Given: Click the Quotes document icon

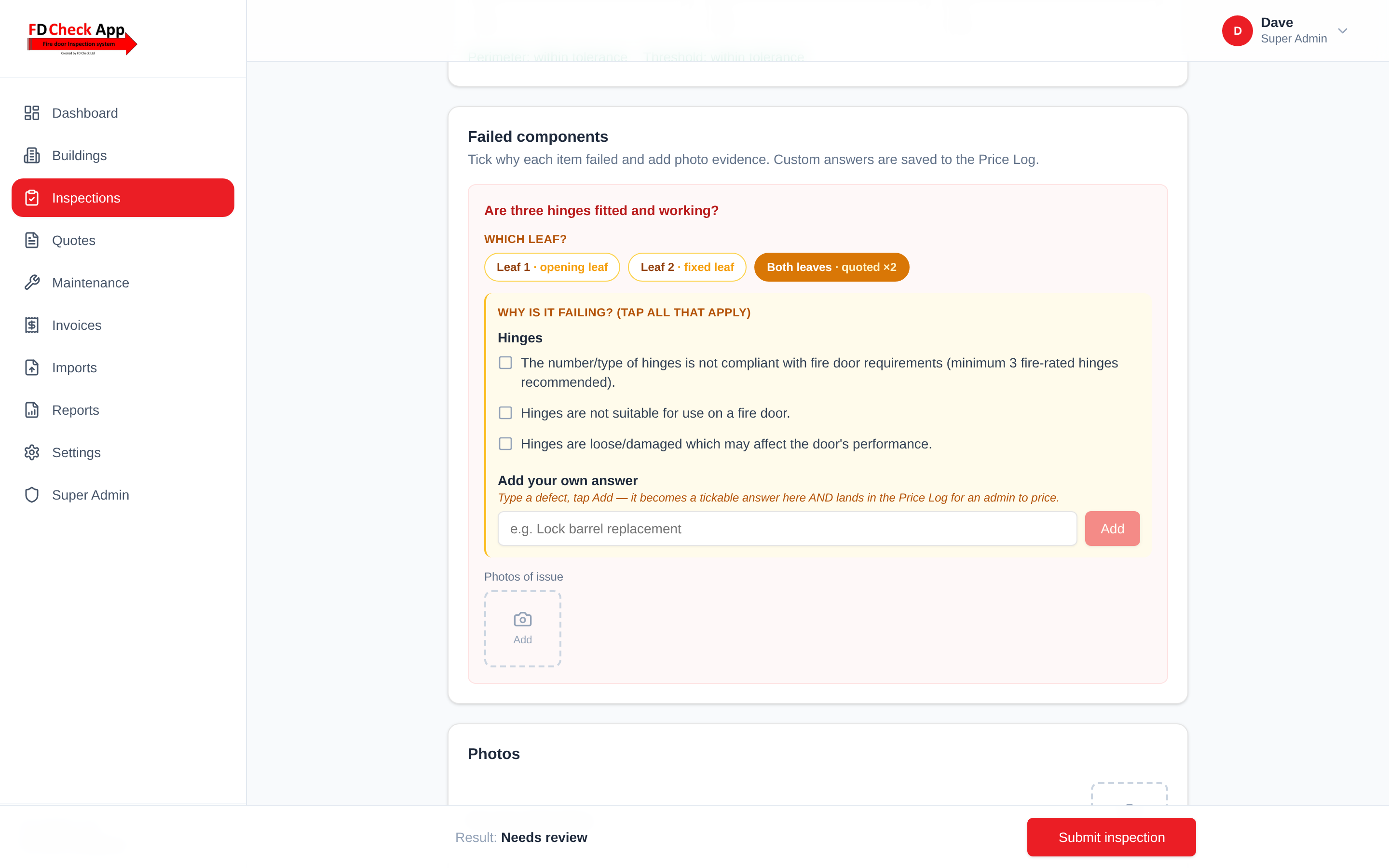Looking at the screenshot, I should click(31, 241).
